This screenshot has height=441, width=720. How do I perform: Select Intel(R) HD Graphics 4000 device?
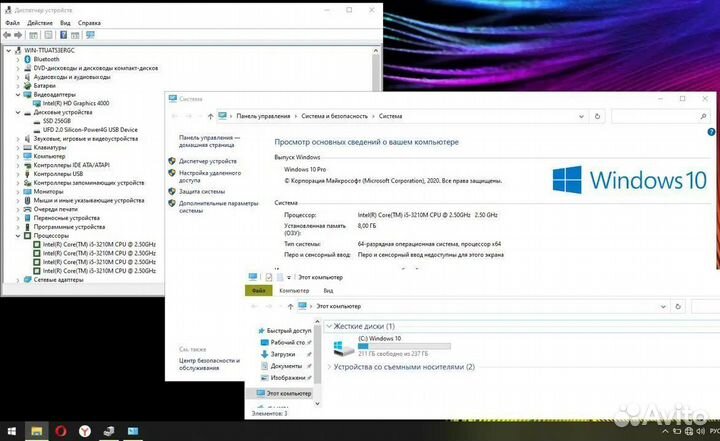[x=76, y=103]
